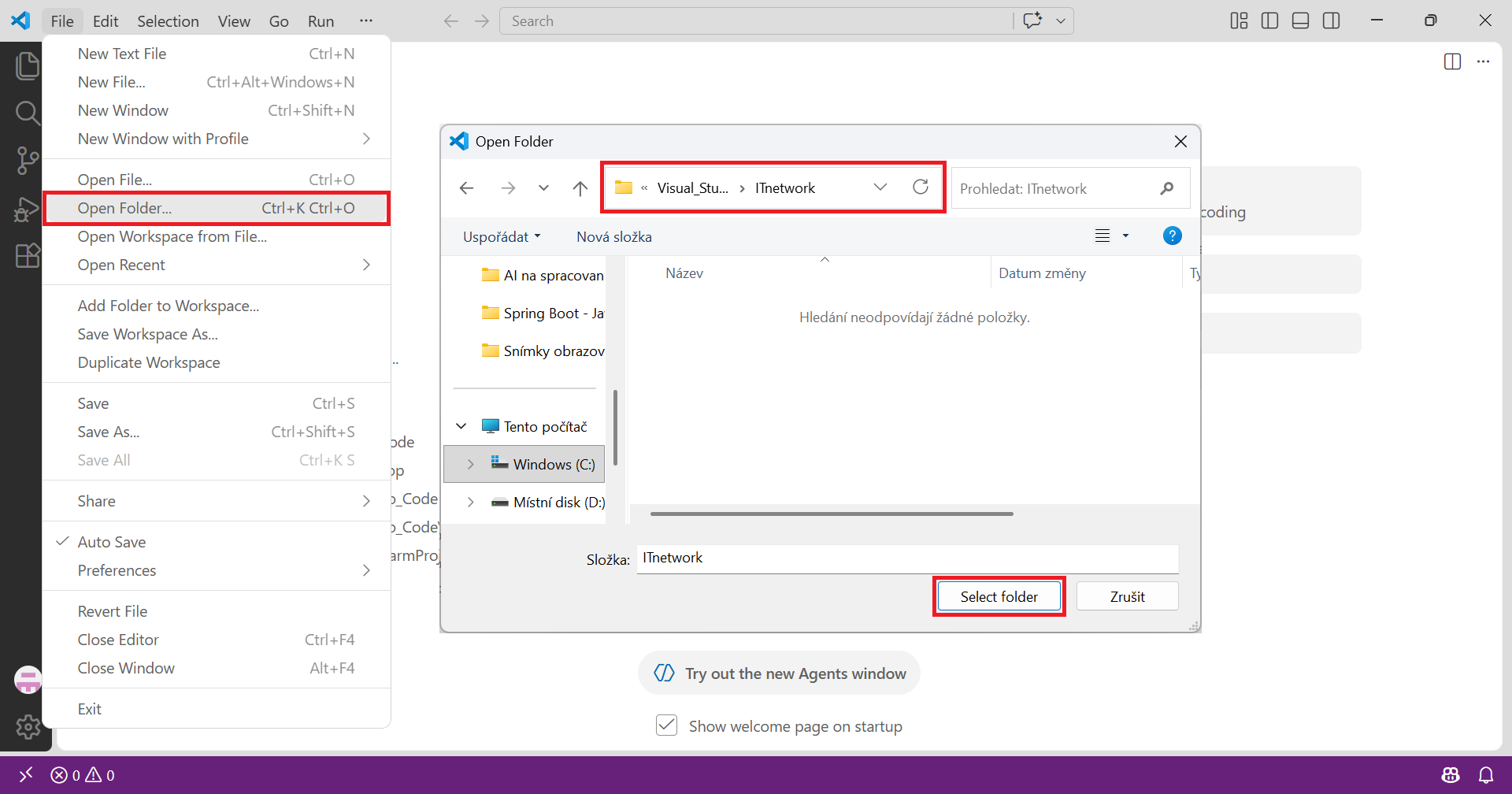Viewport: 1512px width, 794px height.
Task: Open Manage gear icon in activity bar
Action: pos(28,726)
